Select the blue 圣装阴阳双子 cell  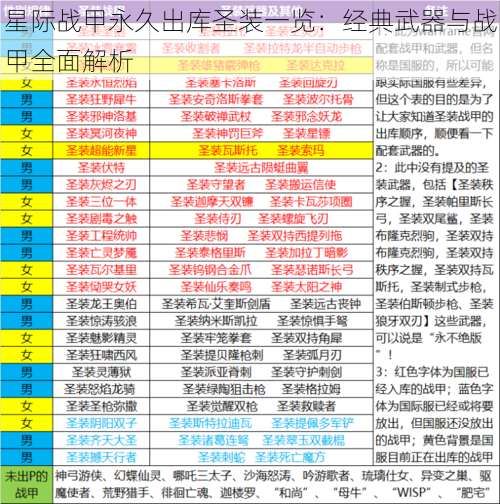click(101, 423)
